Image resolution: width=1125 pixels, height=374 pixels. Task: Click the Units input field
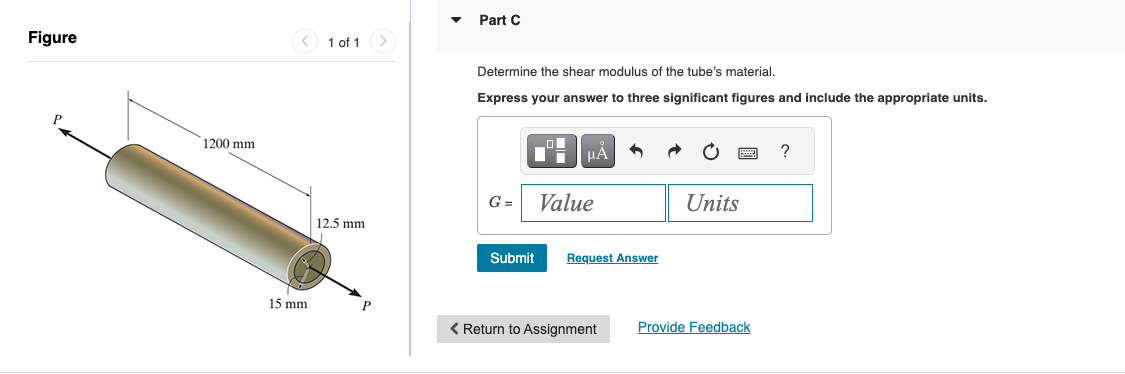click(740, 203)
